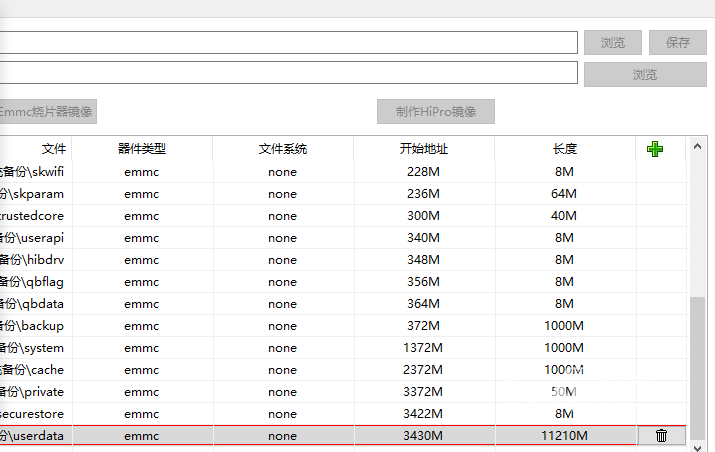The image size is (715, 452).
Task: Focus the lower file path input field
Action: click(x=289, y=73)
